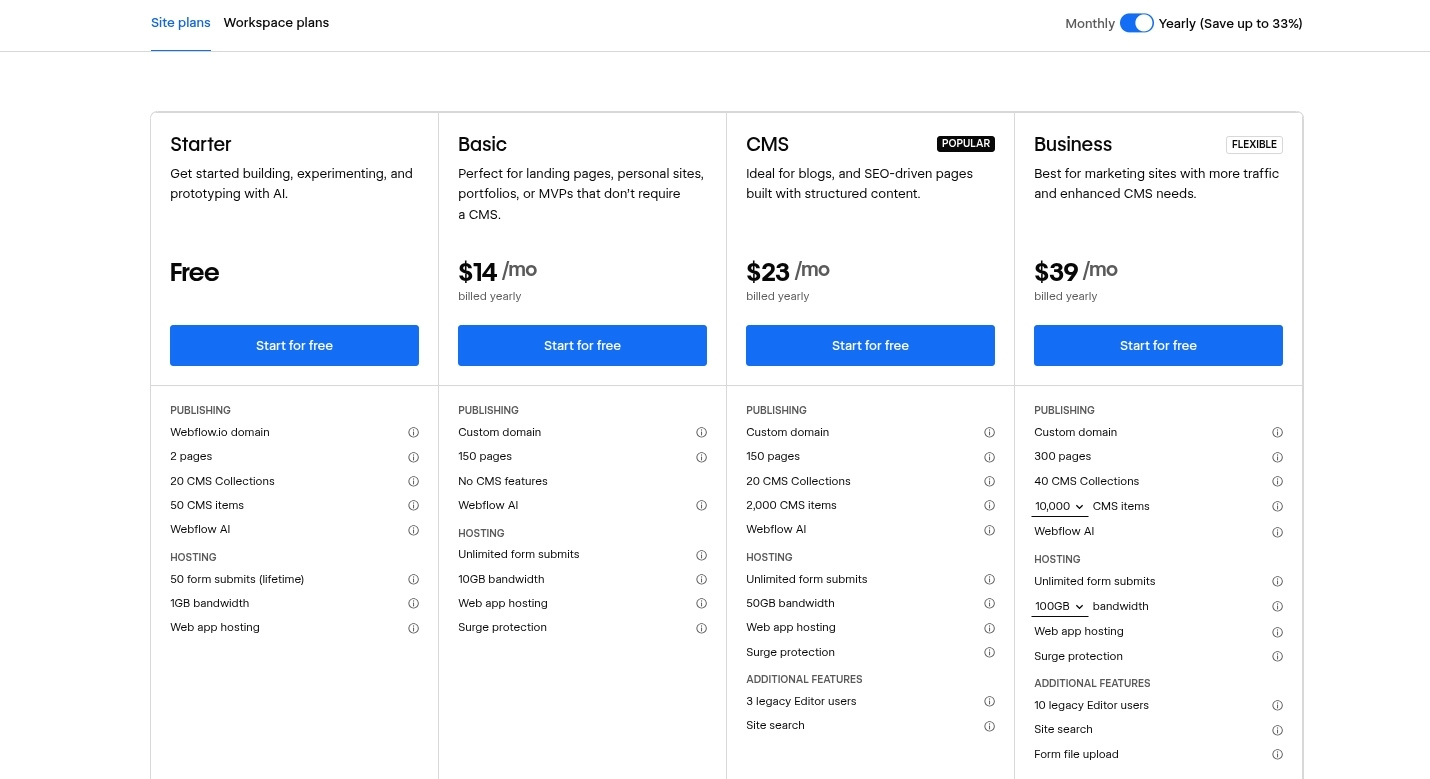
Task: Open info for 300 pages in Business plan
Action: tap(1277, 457)
